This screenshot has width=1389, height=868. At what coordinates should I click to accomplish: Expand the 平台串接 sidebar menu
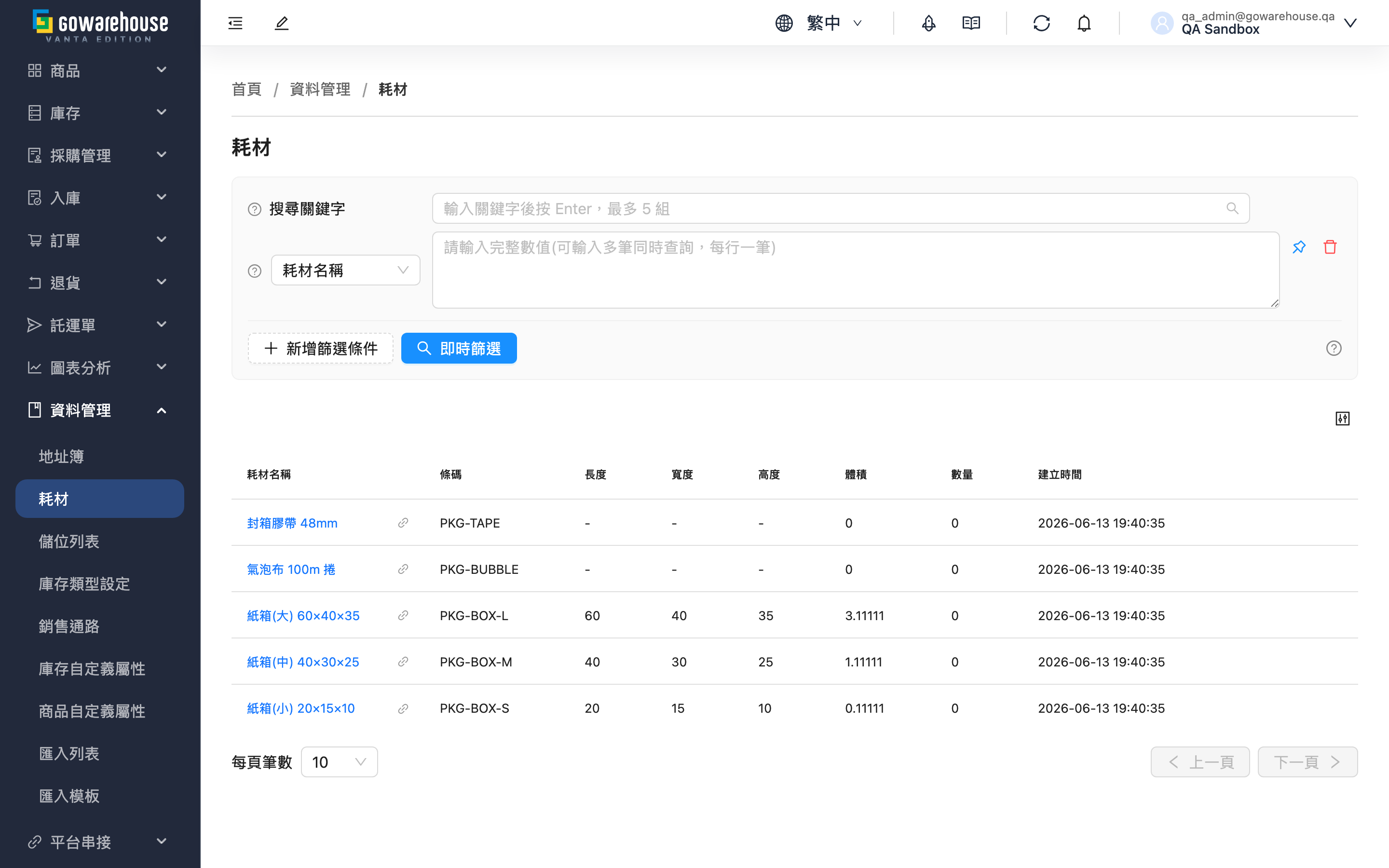[100, 841]
